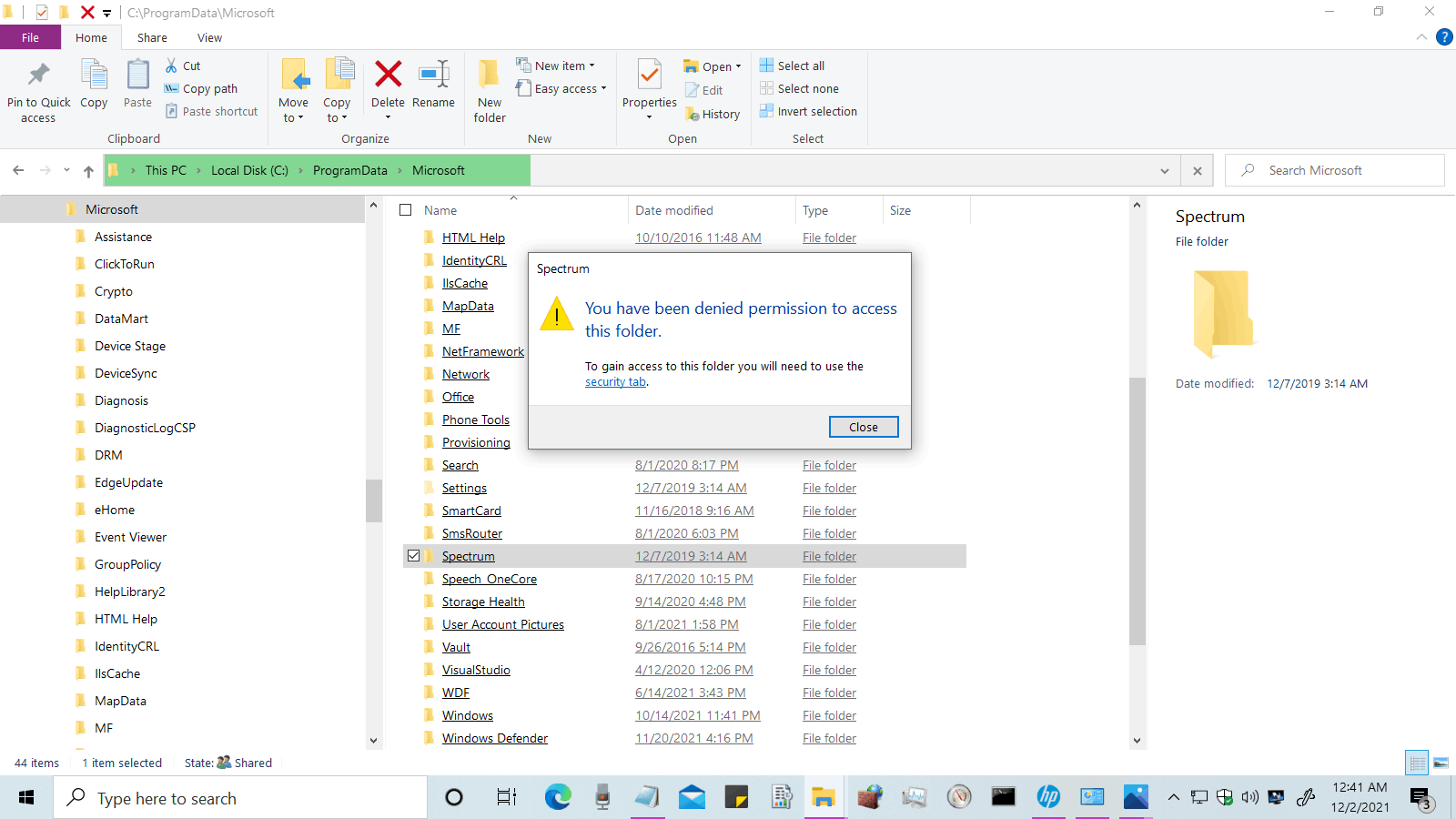Click Select none in ribbon
The image size is (1456, 819).
800,88
